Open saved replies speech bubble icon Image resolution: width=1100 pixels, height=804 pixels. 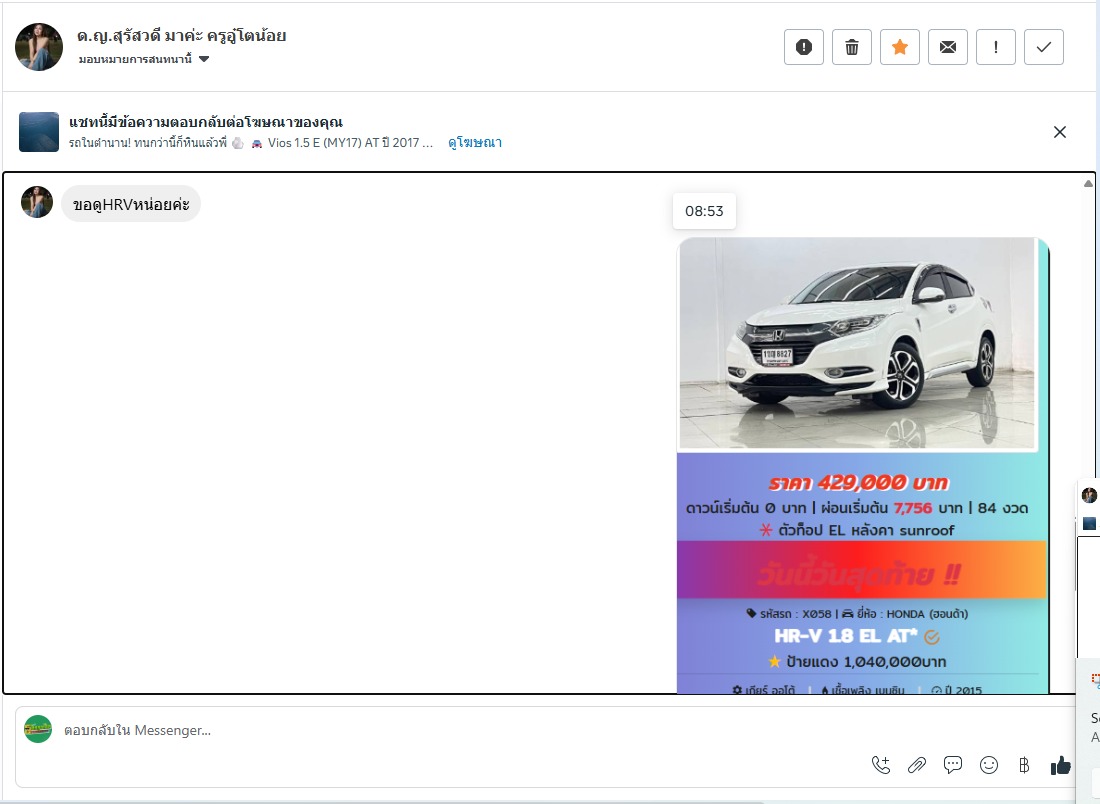point(953,765)
